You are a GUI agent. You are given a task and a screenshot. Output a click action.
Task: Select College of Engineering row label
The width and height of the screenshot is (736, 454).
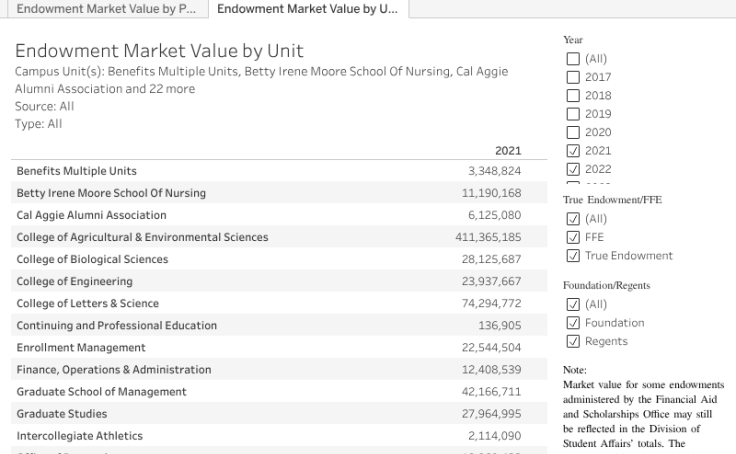click(74, 282)
